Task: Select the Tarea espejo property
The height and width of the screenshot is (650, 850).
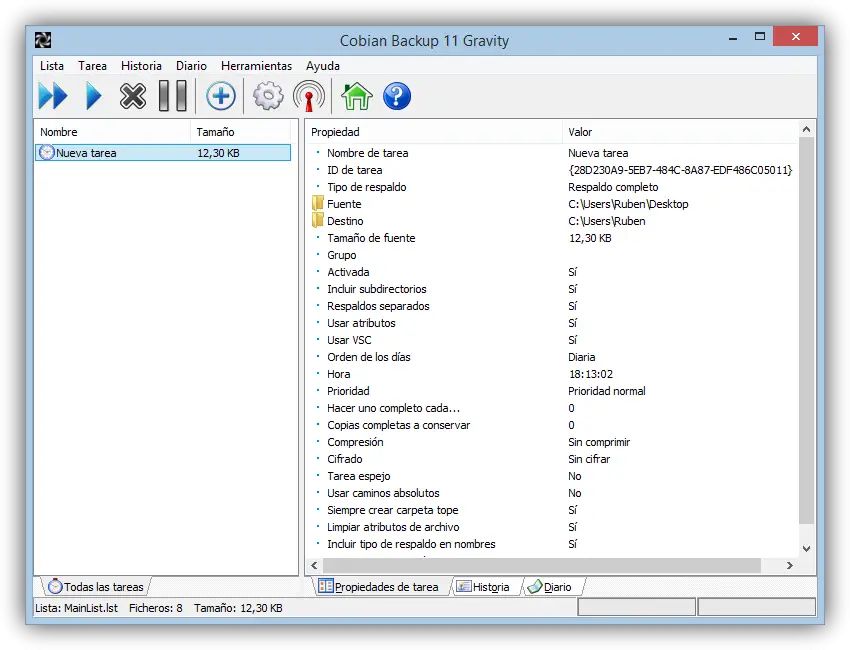Action: (358, 476)
